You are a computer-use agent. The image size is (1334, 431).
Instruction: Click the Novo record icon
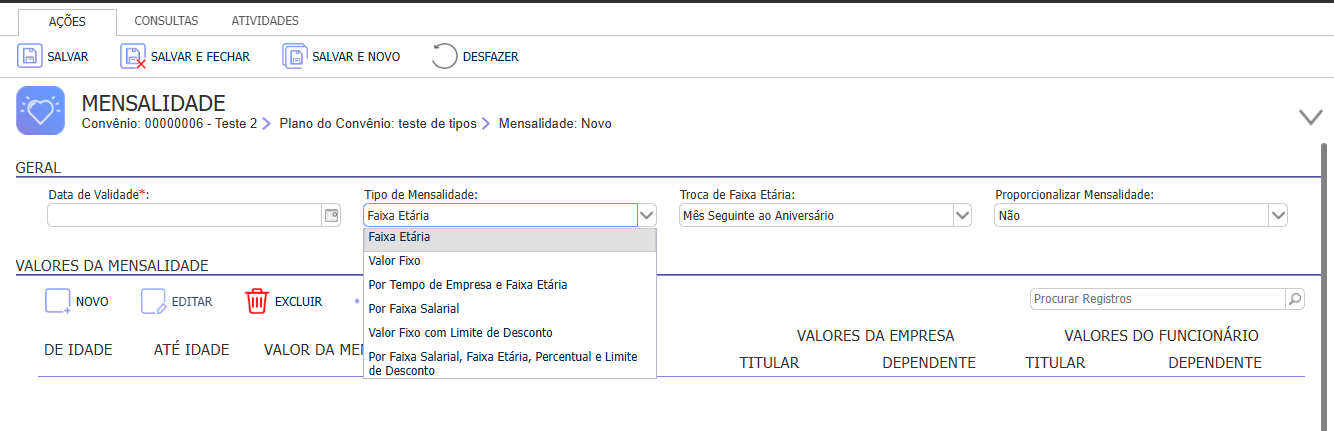coord(58,301)
